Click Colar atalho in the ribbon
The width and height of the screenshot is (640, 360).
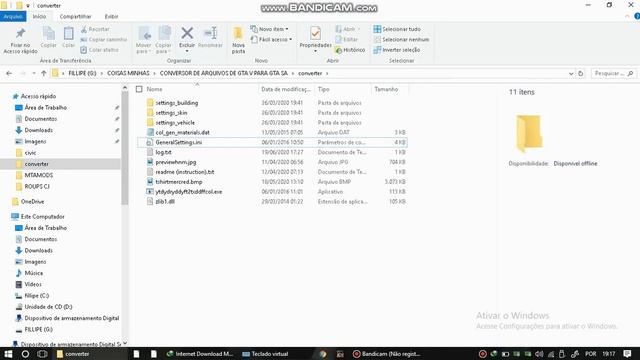point(100,50)
